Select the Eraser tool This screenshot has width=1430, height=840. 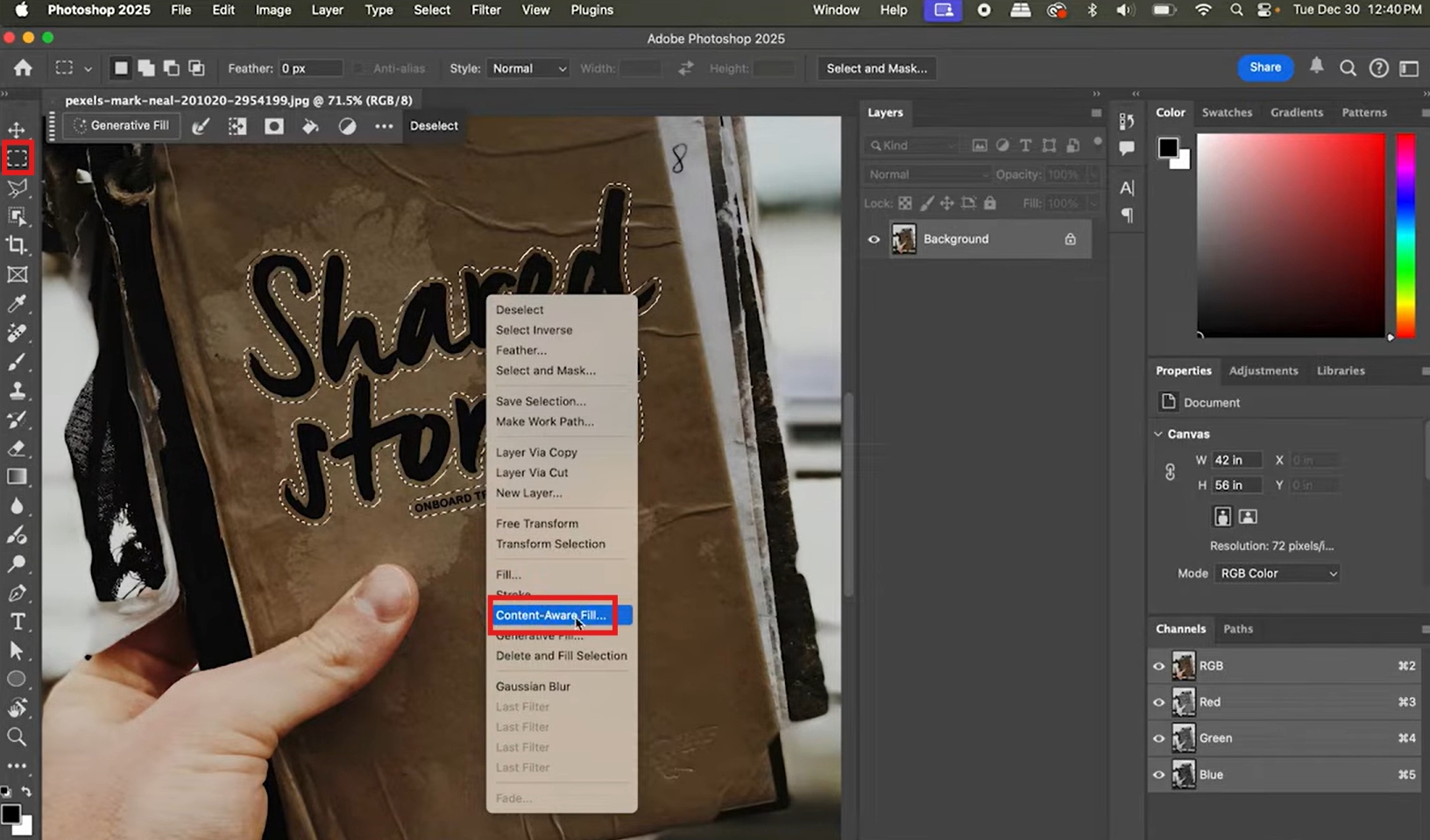point(17,448)
